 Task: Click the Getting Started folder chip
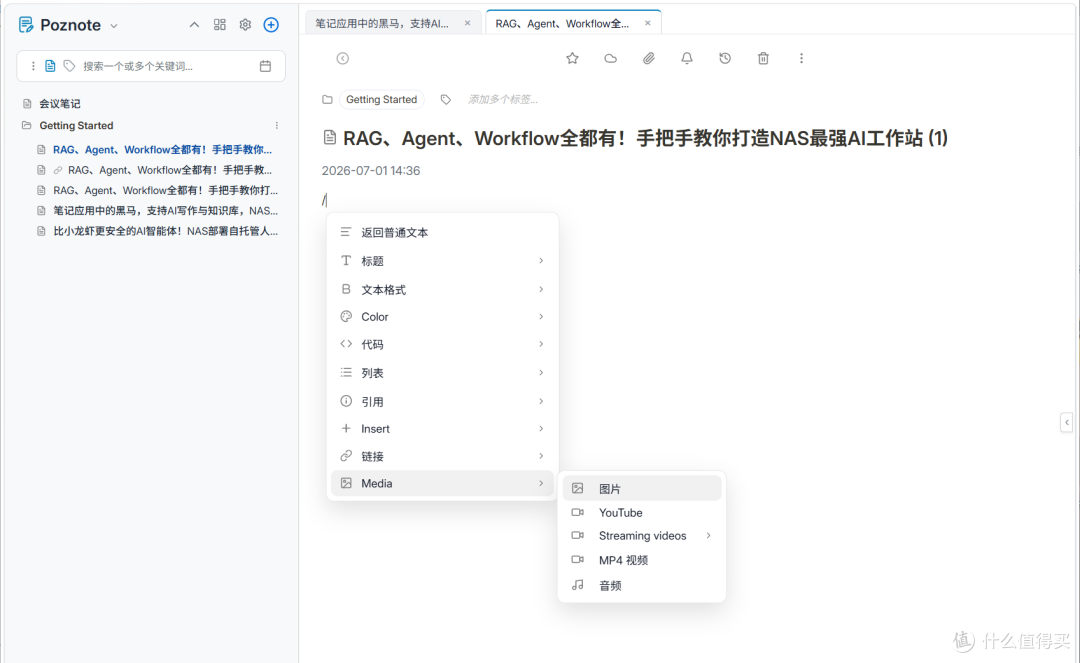[x=382, y=100]
